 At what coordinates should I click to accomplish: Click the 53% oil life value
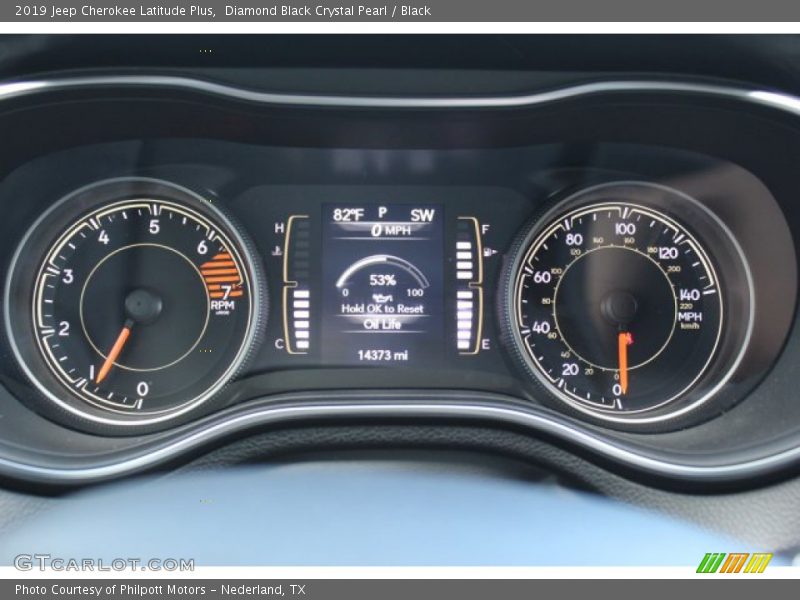[383, 280]
